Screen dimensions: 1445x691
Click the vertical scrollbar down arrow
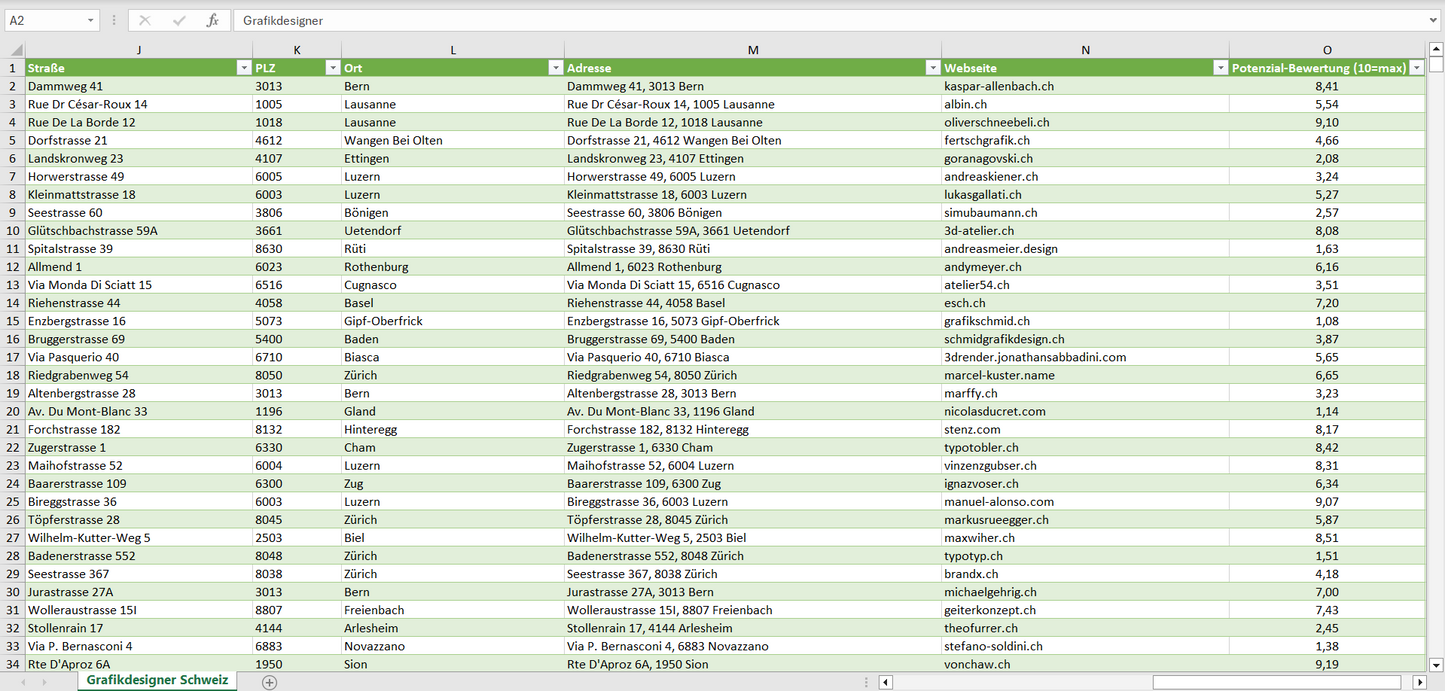pos(1436,664)
